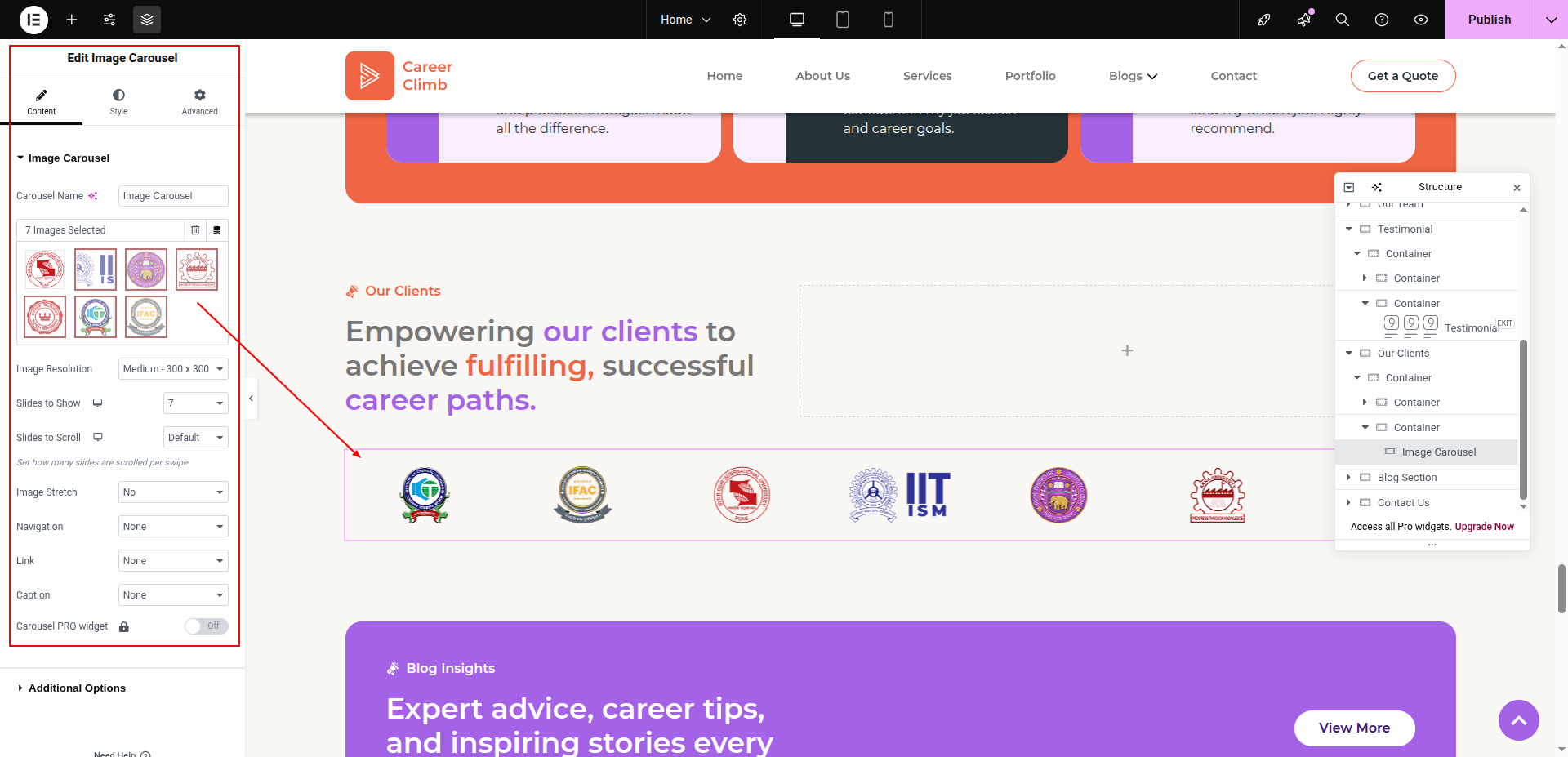1568x757 pixels.
Task: Switch to tablet view icon
Action: coord(843,20)
